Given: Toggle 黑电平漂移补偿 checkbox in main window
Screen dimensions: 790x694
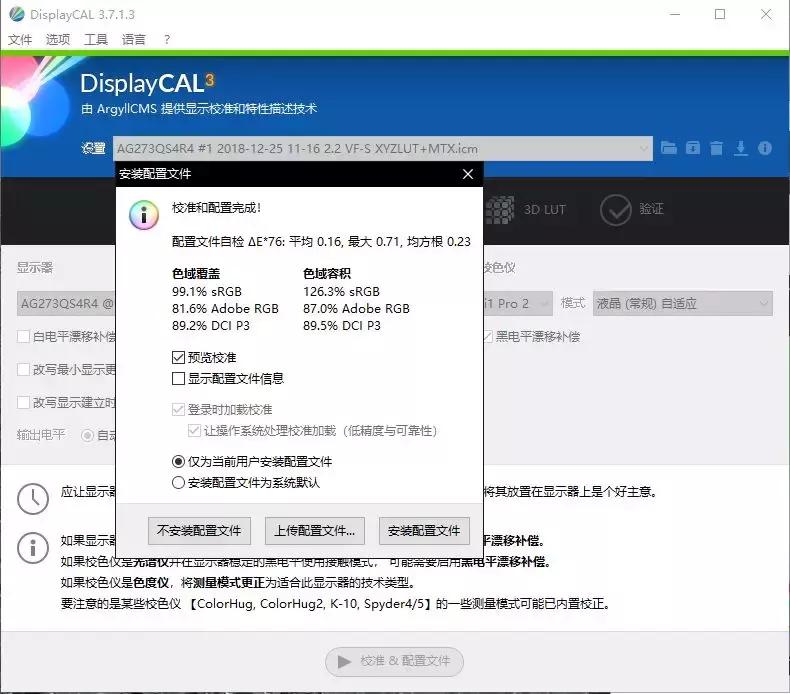Looking at the screenshot, I should coord(487,336).
